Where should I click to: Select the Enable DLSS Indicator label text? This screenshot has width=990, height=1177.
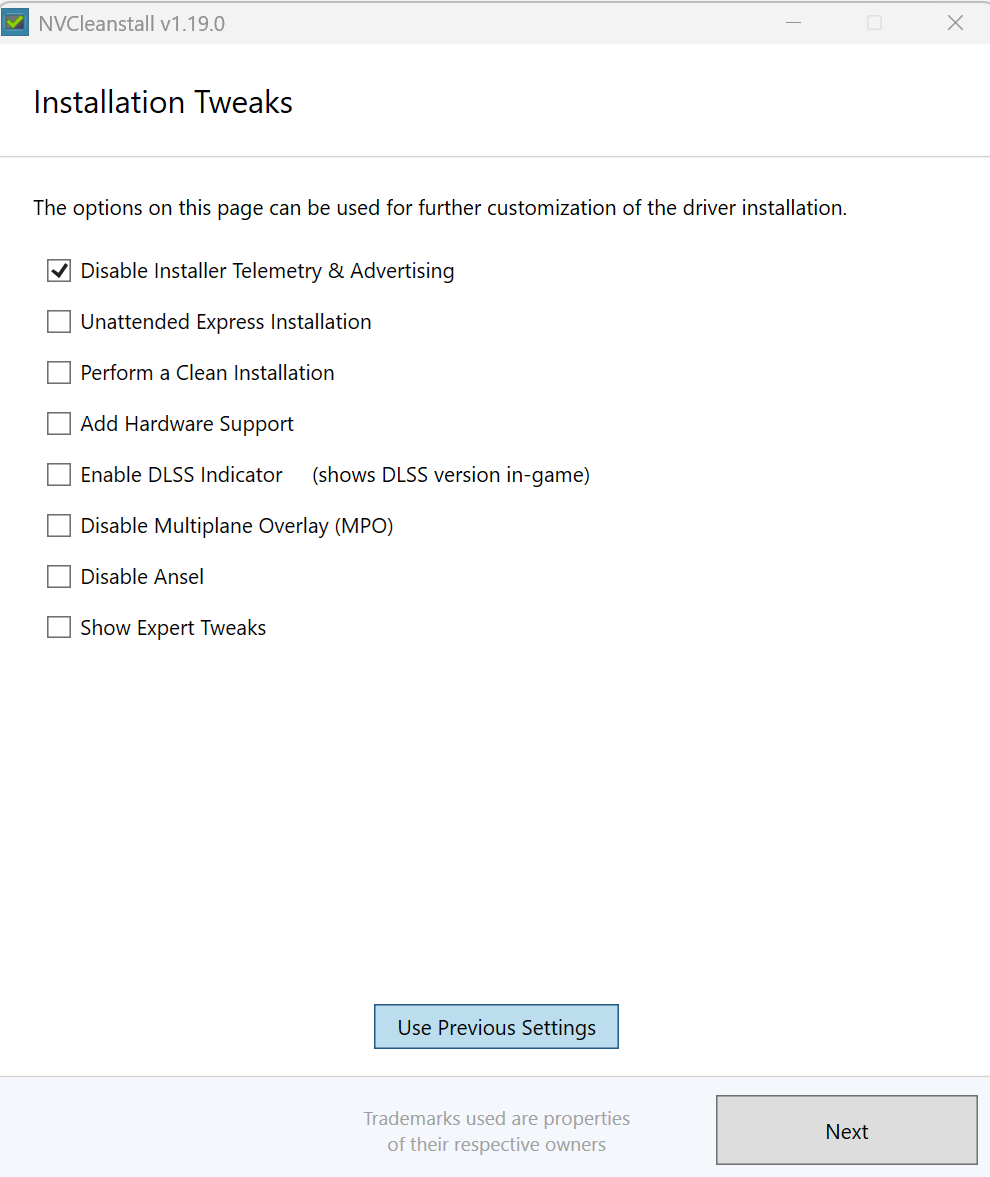[180, 474]
